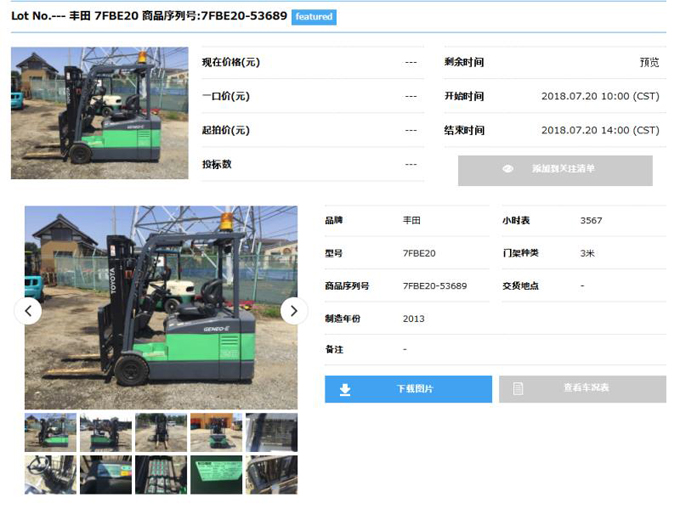Select the third thumbnail showing forklift front view
Viewport: 680px width, 514px height.
(x=160, y=432)
